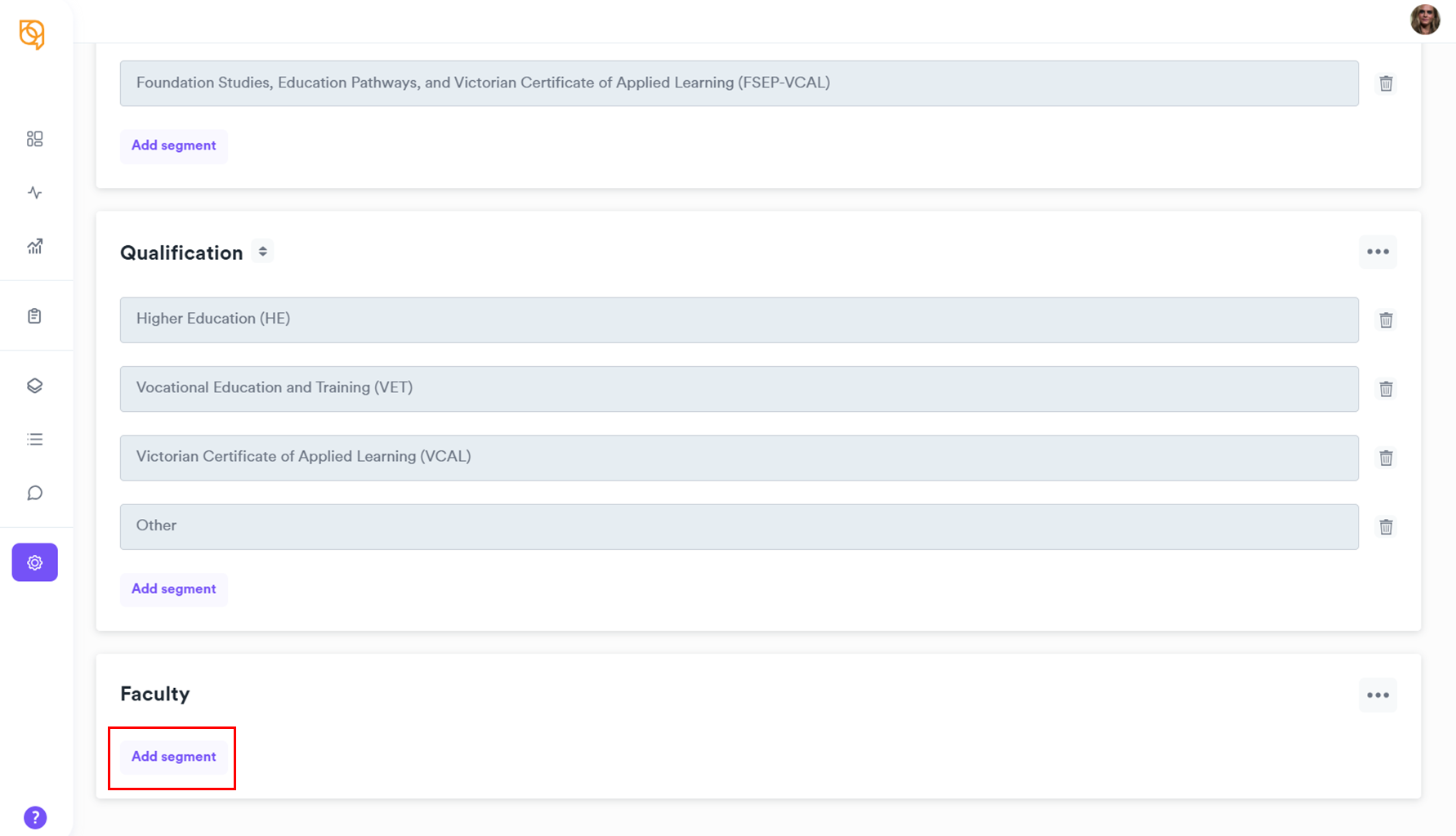Click Add segment under Faculty

(173, 757)
